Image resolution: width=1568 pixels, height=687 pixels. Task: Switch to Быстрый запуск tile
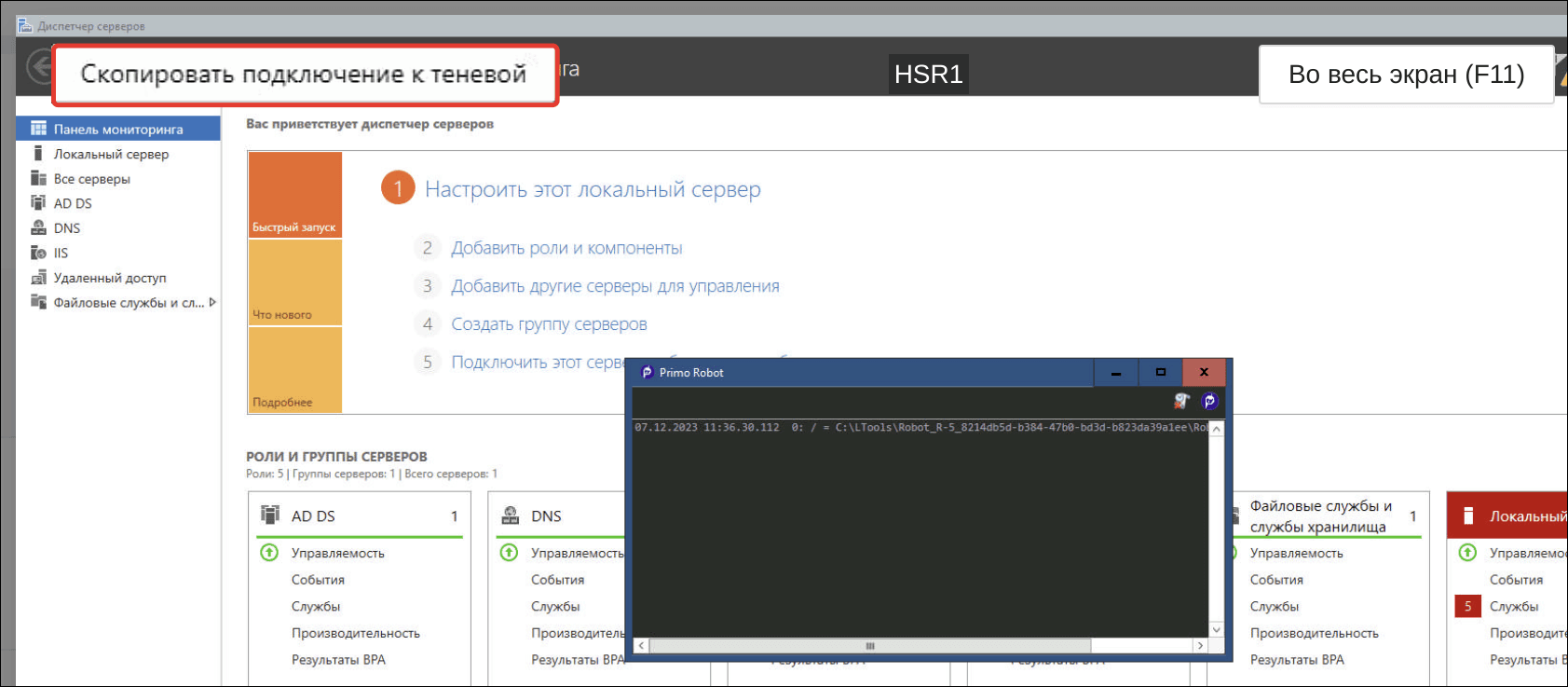coord(294,195)
